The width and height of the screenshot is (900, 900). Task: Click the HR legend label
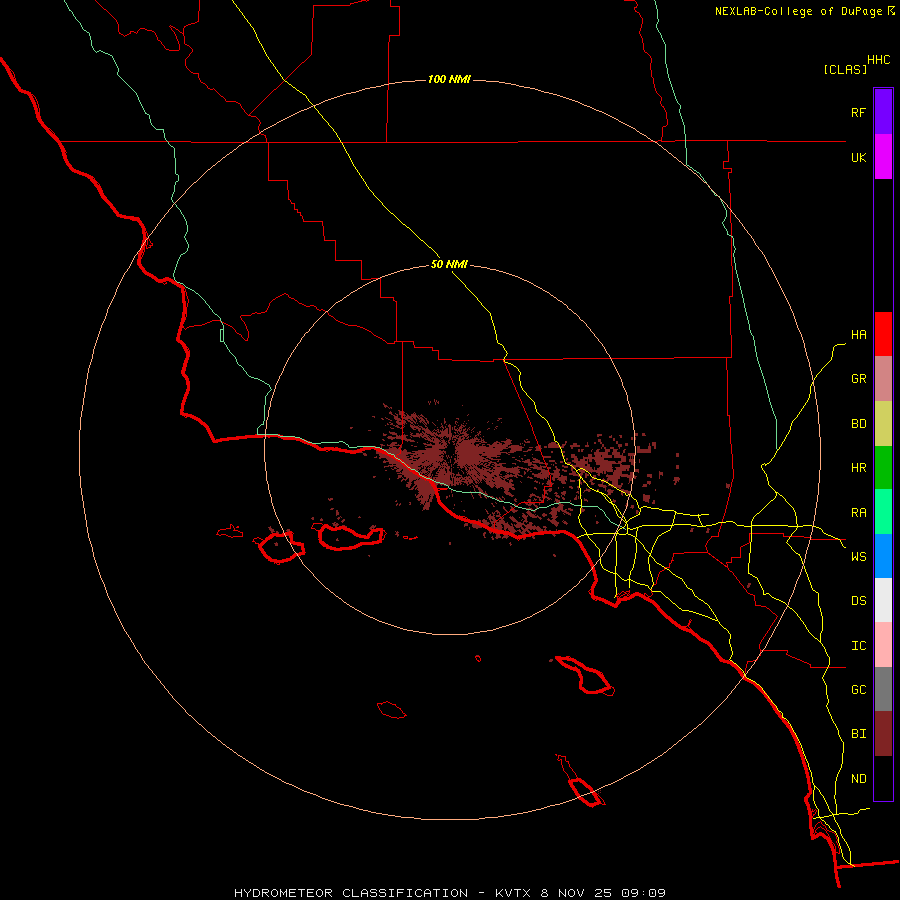click(858, 468)
